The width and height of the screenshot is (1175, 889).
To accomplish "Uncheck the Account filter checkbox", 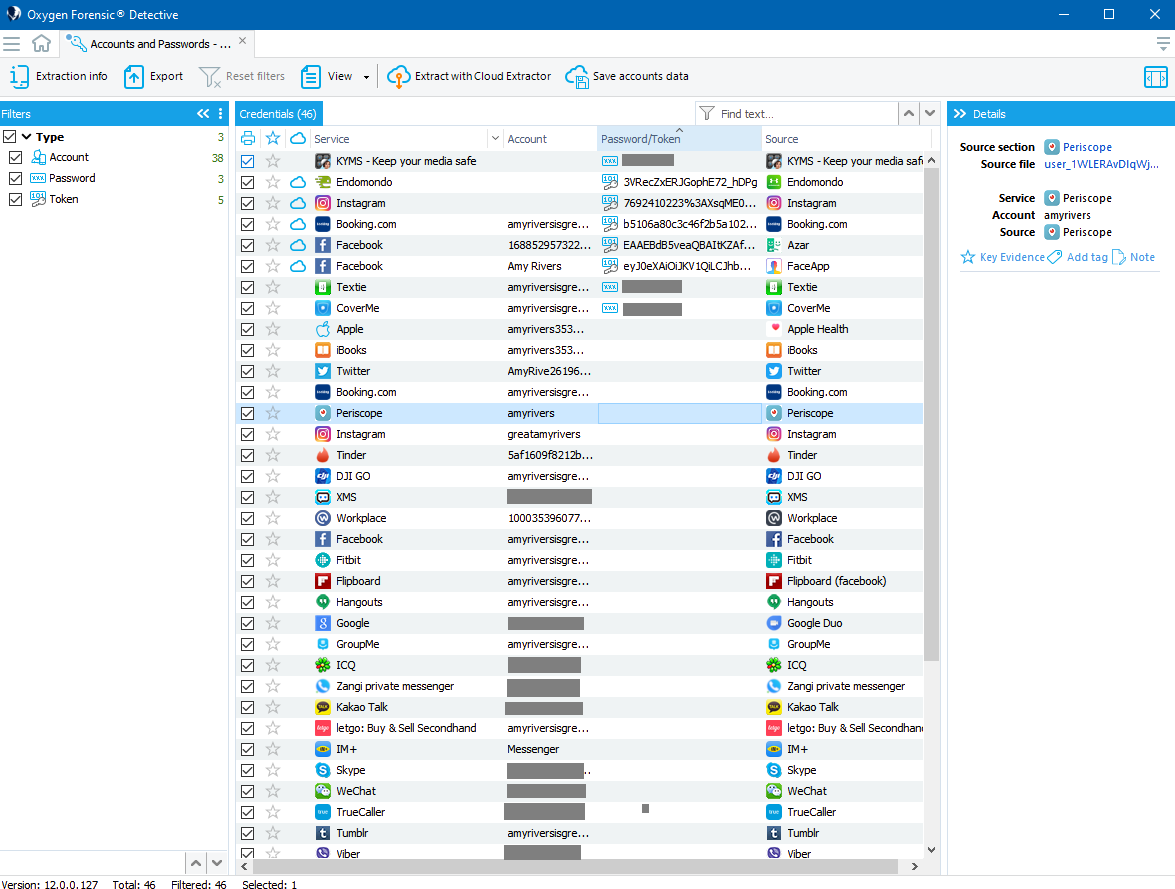I will pyautogui.click(x=15, y=158).
